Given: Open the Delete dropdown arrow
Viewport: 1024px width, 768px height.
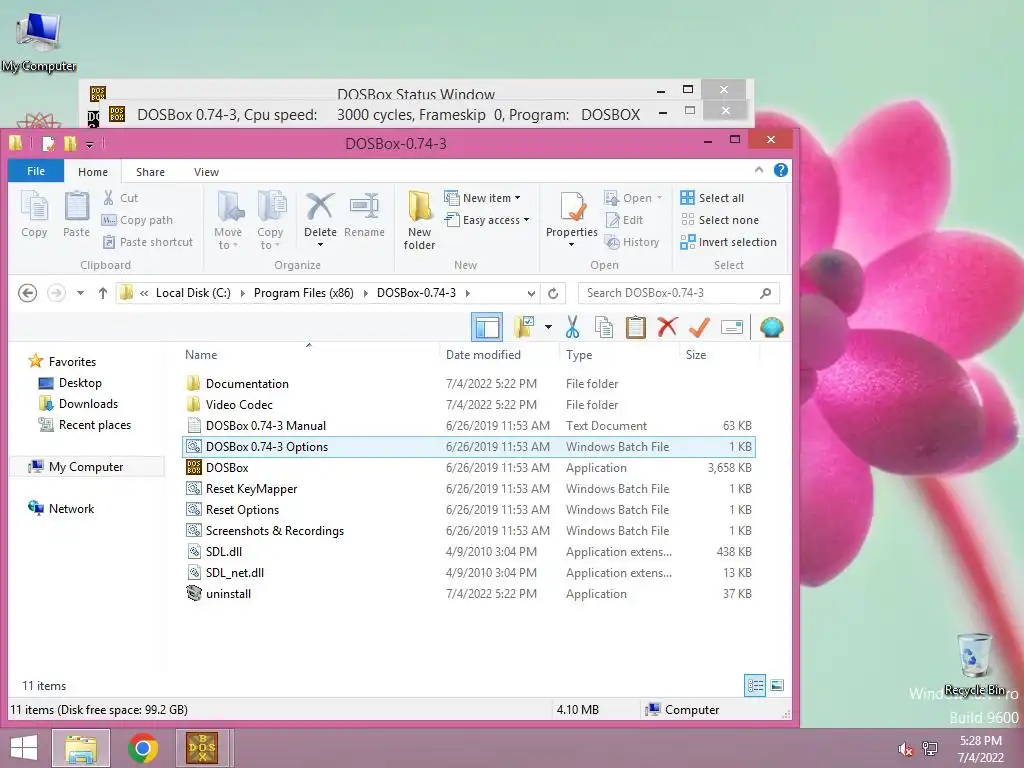Looking at the screenshot, I should pyautogui.click(x=320, y=245).
